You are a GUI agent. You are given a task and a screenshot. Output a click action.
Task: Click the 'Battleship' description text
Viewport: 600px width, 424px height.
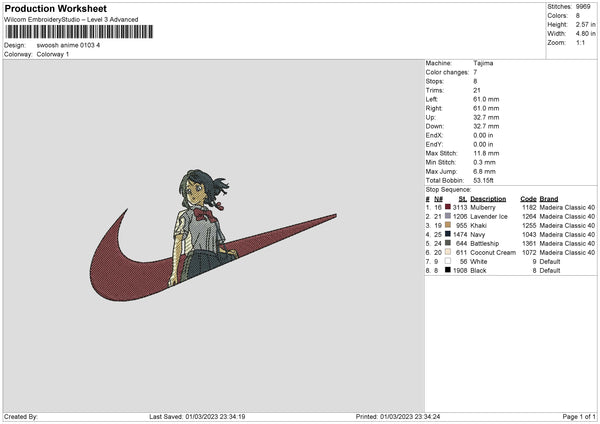point(484,243)
